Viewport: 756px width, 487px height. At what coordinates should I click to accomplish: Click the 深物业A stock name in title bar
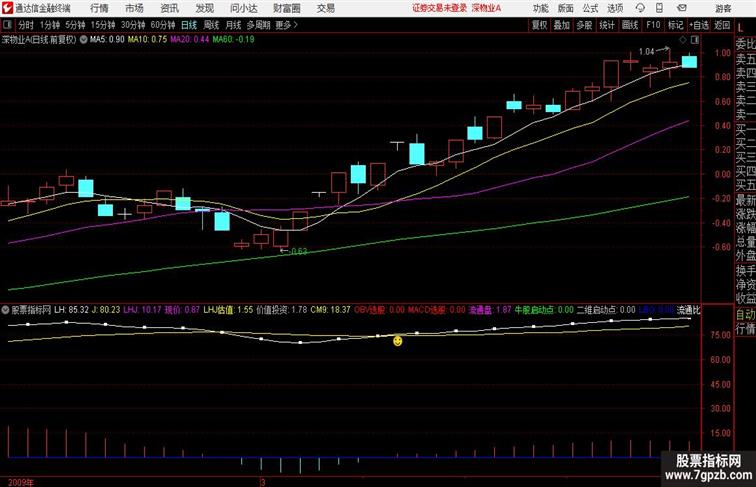click(486, 8)
